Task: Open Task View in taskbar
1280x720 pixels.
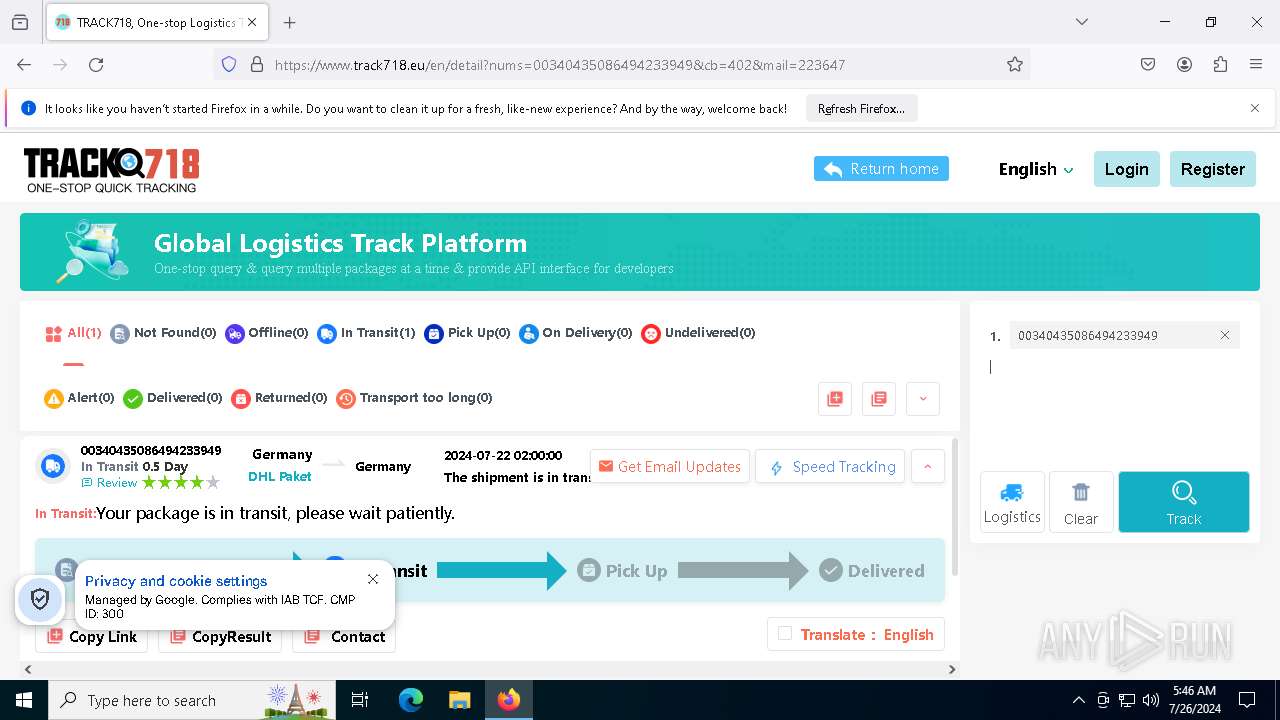Action: pyautogui.click(x=360, y=700)
